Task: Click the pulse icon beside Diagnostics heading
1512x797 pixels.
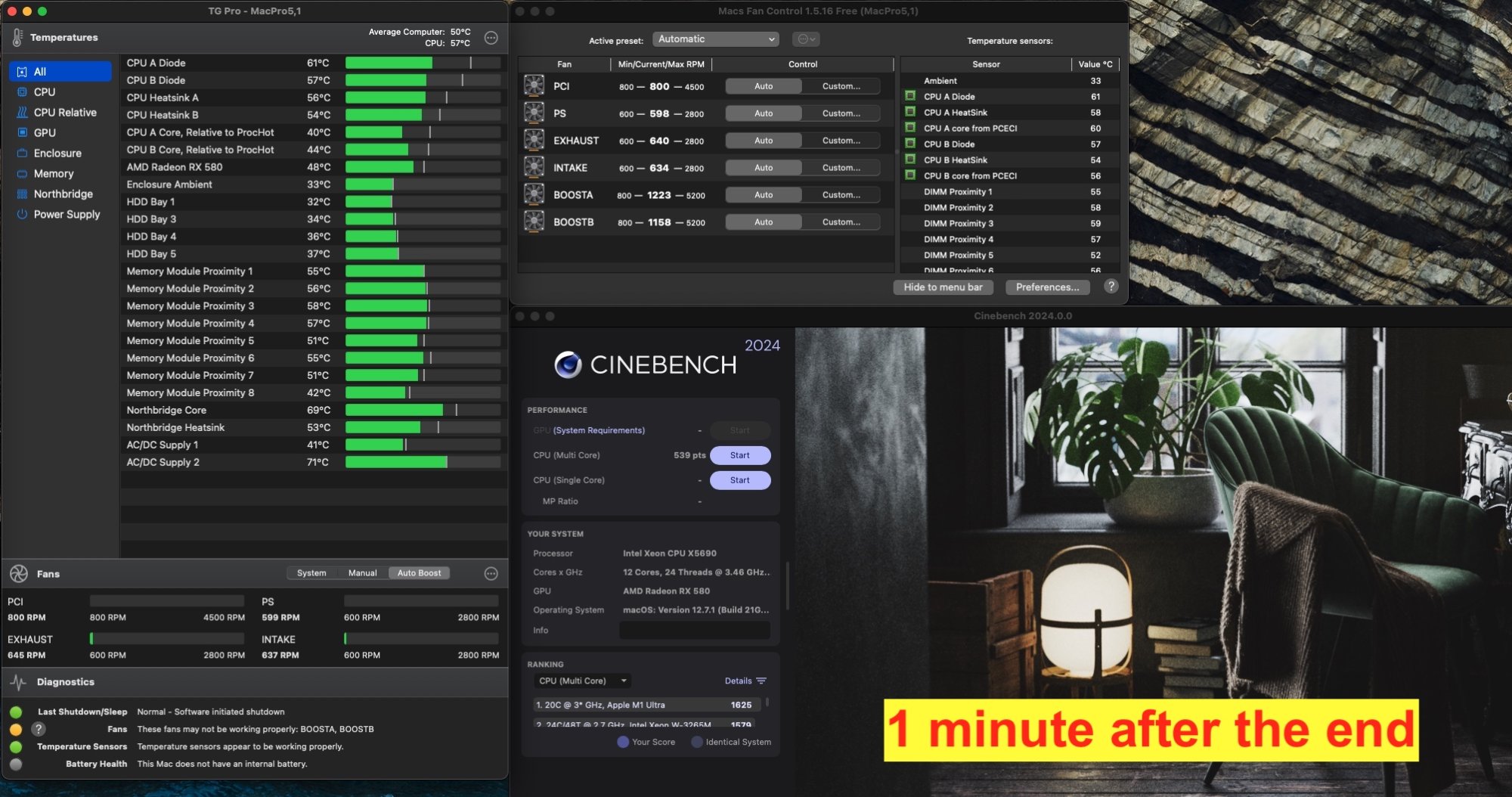Action: pyautogui.click(x=19, y=682)
